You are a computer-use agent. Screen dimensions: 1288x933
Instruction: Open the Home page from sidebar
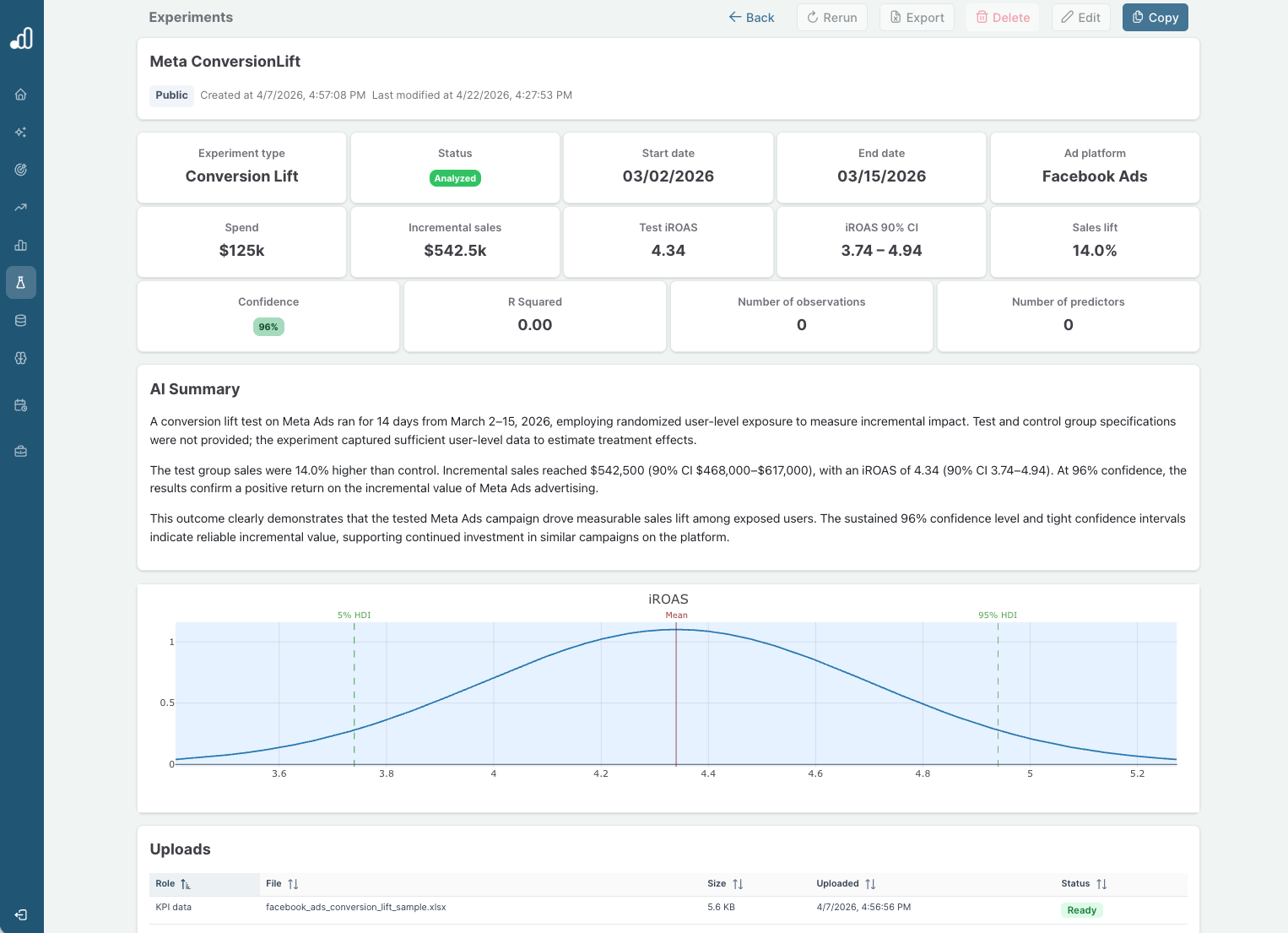[x=21, y=95]
